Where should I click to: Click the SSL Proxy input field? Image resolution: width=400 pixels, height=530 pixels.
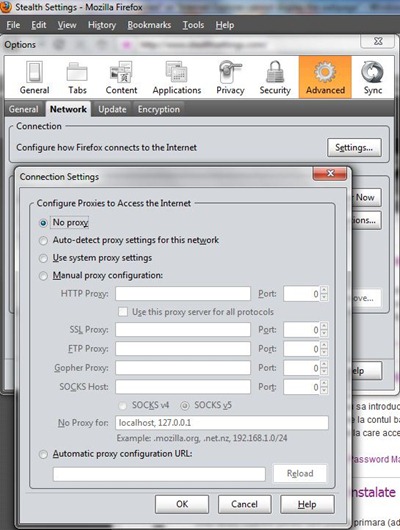pyautogui.click(x=183, y=330)
